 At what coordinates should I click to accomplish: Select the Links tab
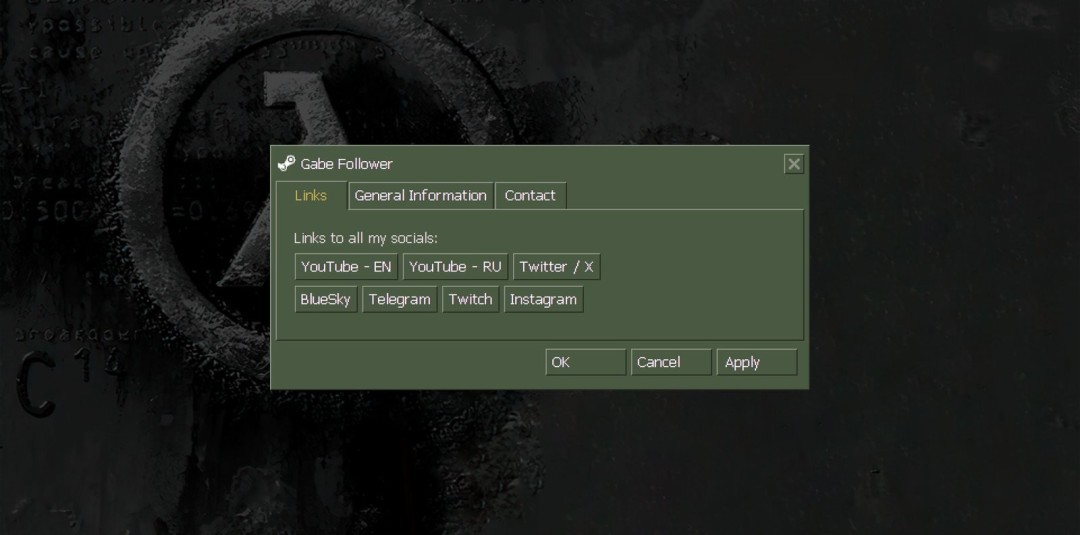coord(311,196)
